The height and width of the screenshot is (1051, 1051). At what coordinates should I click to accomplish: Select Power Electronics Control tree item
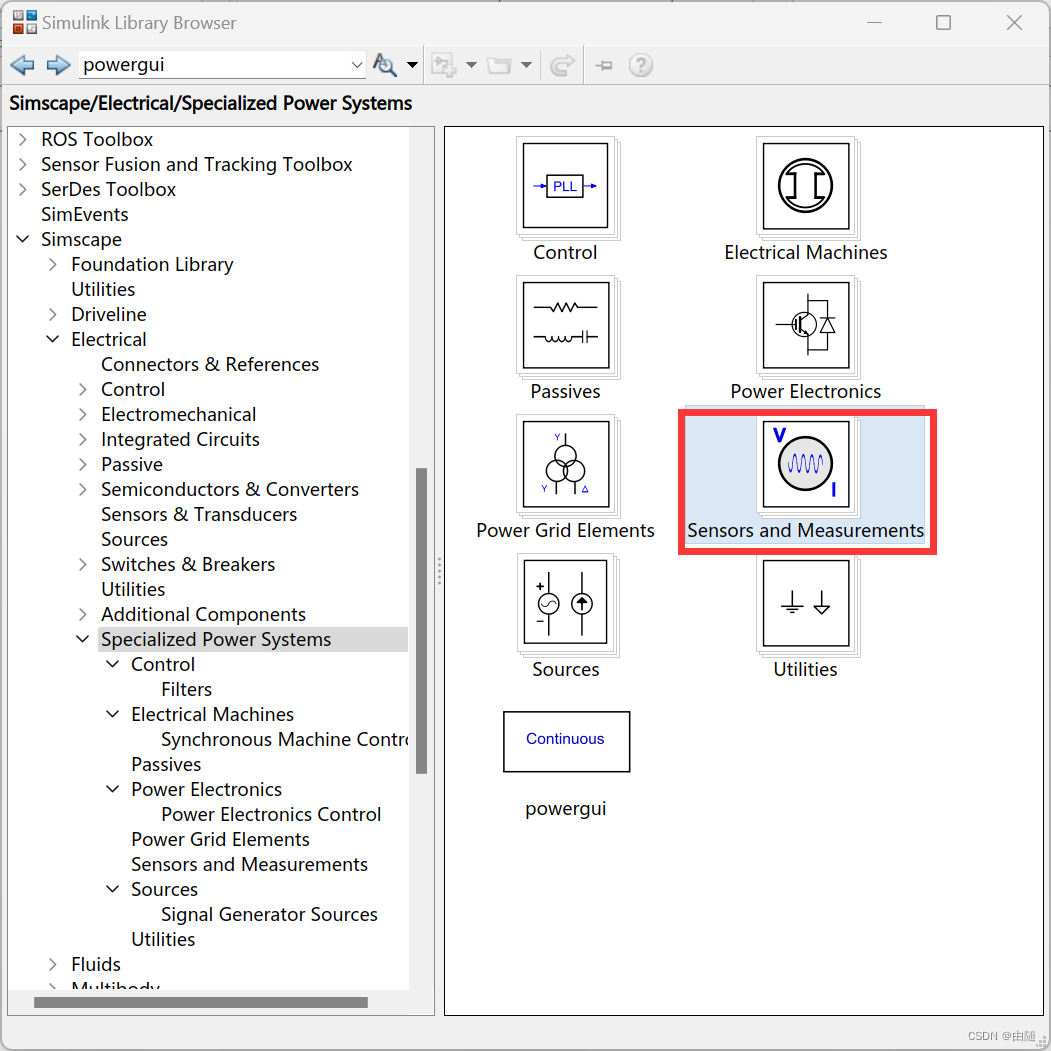(271, 814)
